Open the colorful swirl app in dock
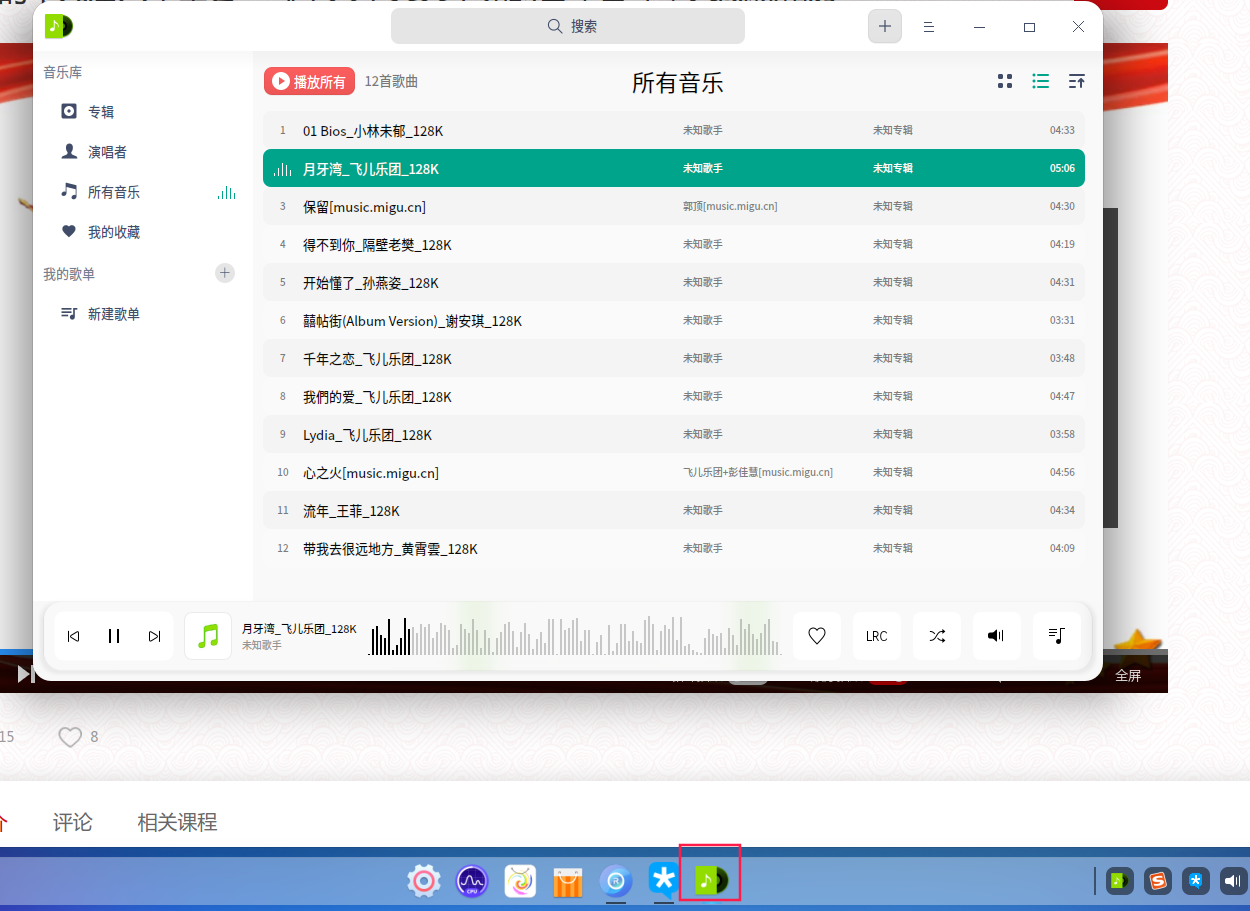The height and width of the screenshot is (911, 1250). pos(520,881)
